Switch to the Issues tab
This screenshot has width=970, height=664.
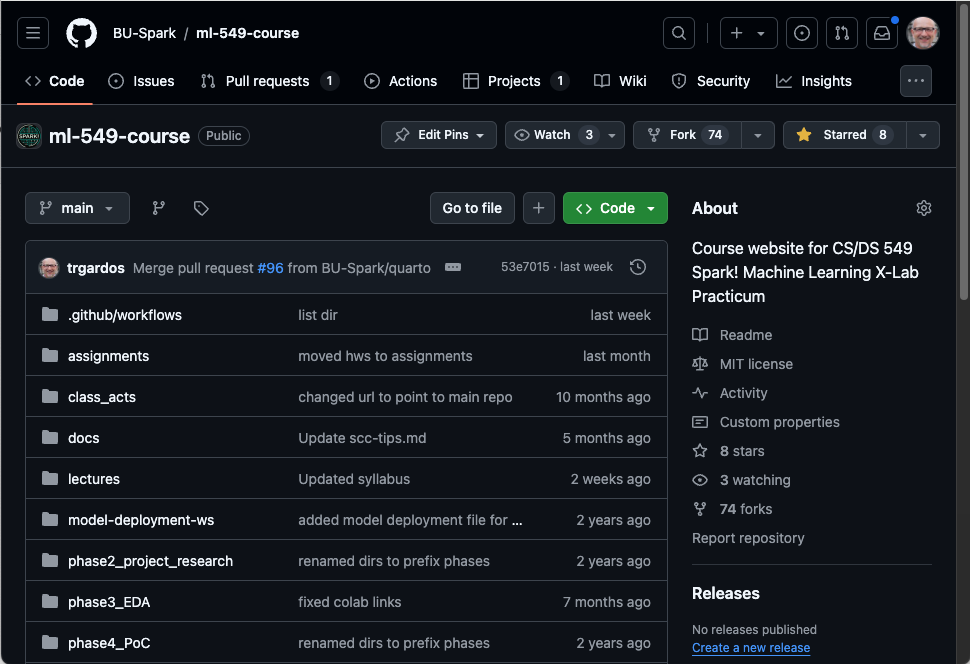[x=141, y=81]
